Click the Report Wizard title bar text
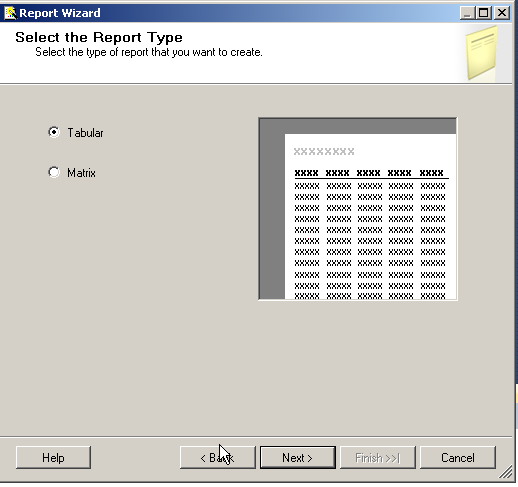The width and height of the screenshot is (518, 487). (x=60, y=13)
